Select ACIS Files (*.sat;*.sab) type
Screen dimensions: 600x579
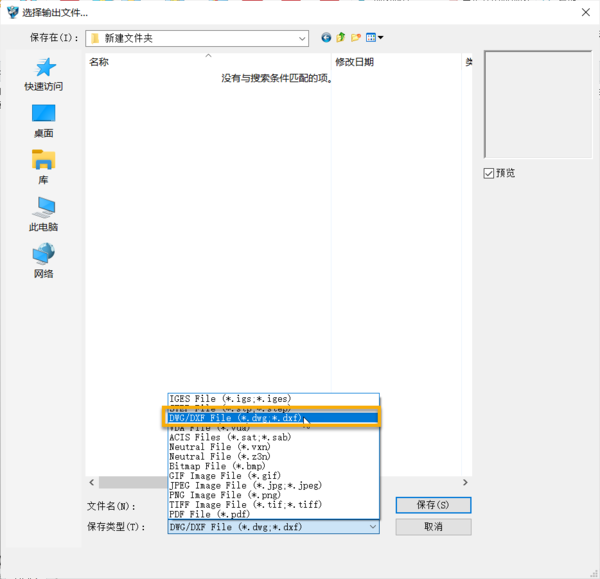273,437
